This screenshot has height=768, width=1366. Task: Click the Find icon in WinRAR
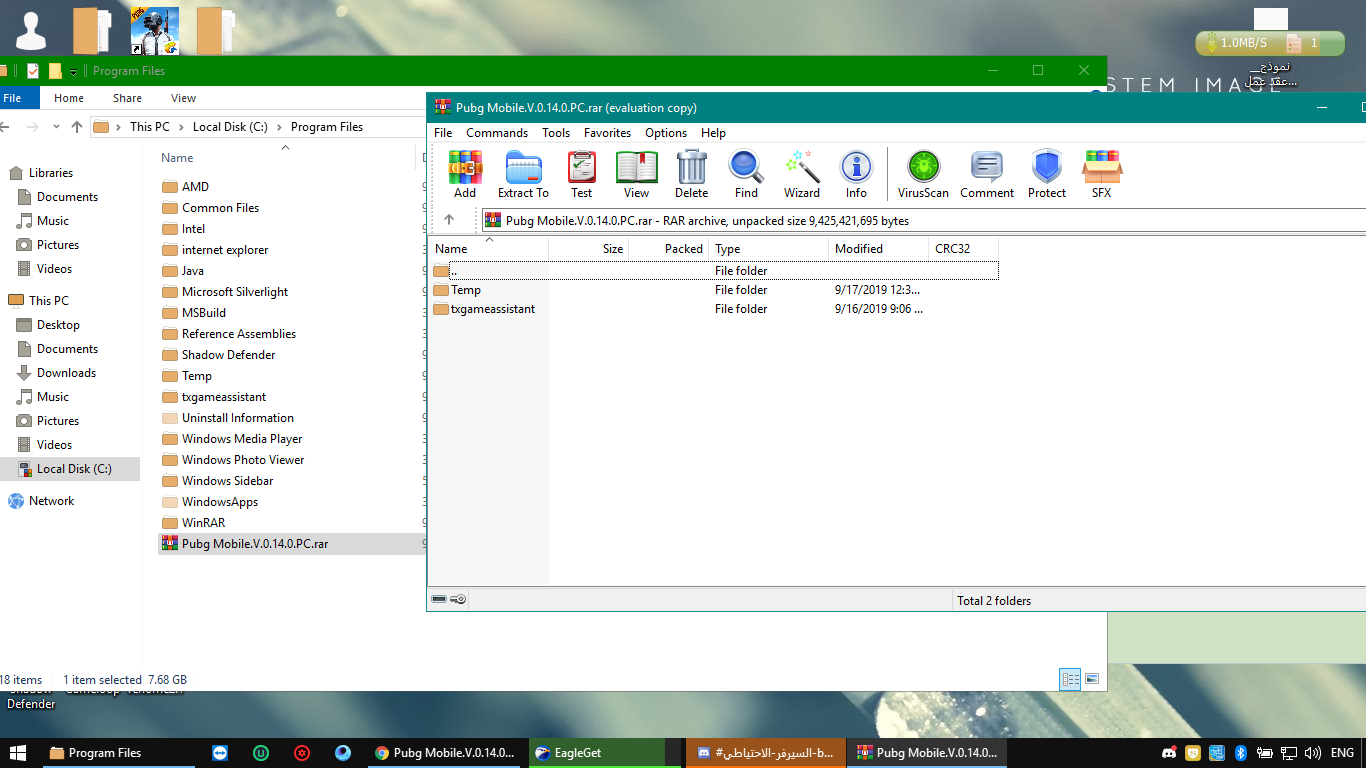[x=746, y=174]
